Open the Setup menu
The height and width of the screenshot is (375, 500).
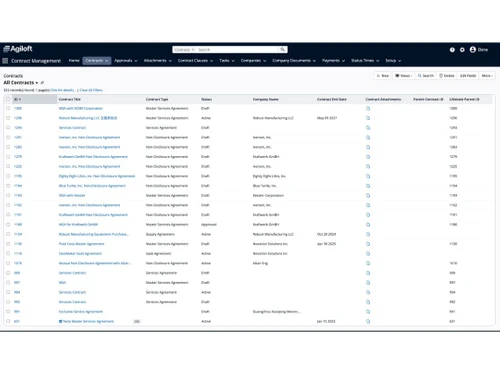[x=393, y=61]
